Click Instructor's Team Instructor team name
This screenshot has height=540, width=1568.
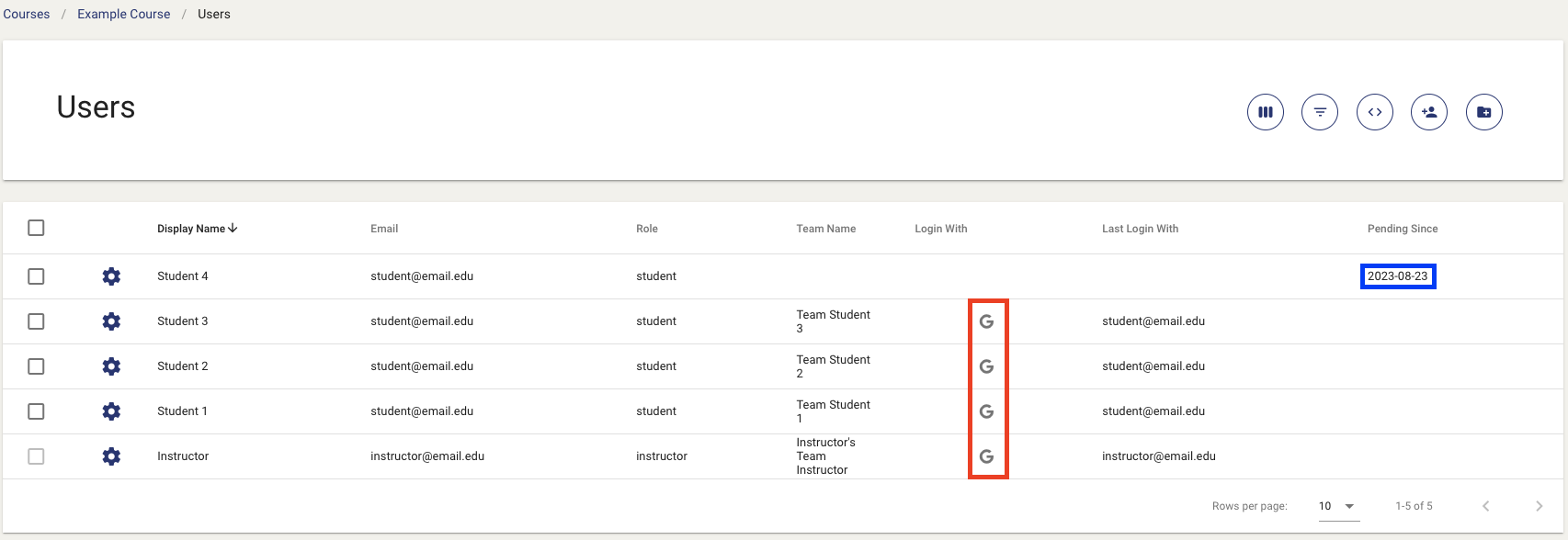(826, 456)
